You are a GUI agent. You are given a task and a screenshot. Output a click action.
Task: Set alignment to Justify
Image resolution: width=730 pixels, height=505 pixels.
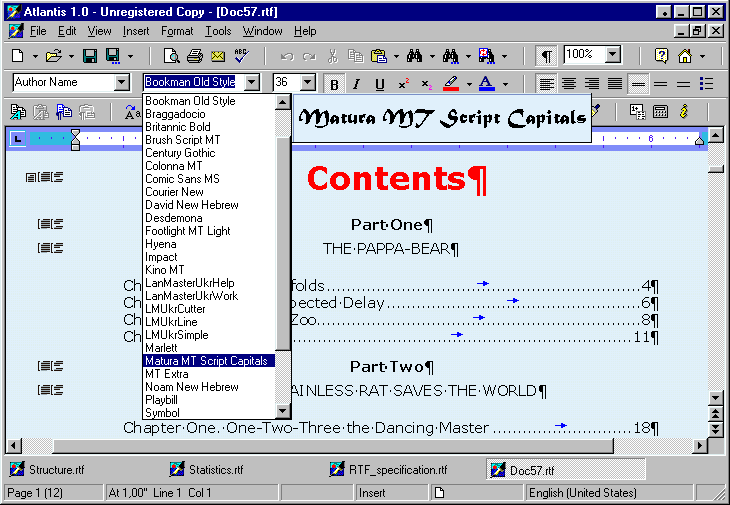coord(615,84)
